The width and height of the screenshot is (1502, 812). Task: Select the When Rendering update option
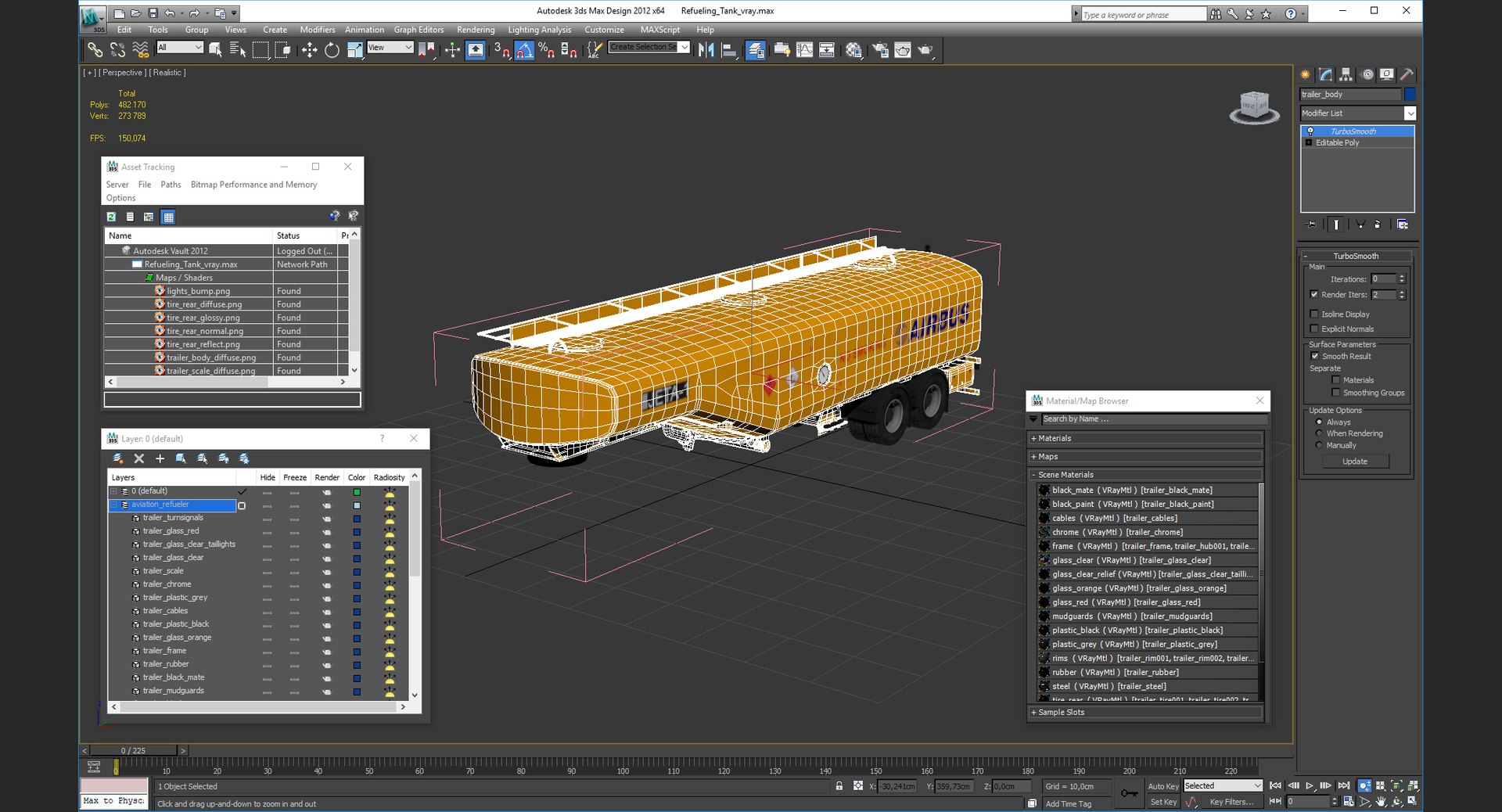(x=1319, y=433)
